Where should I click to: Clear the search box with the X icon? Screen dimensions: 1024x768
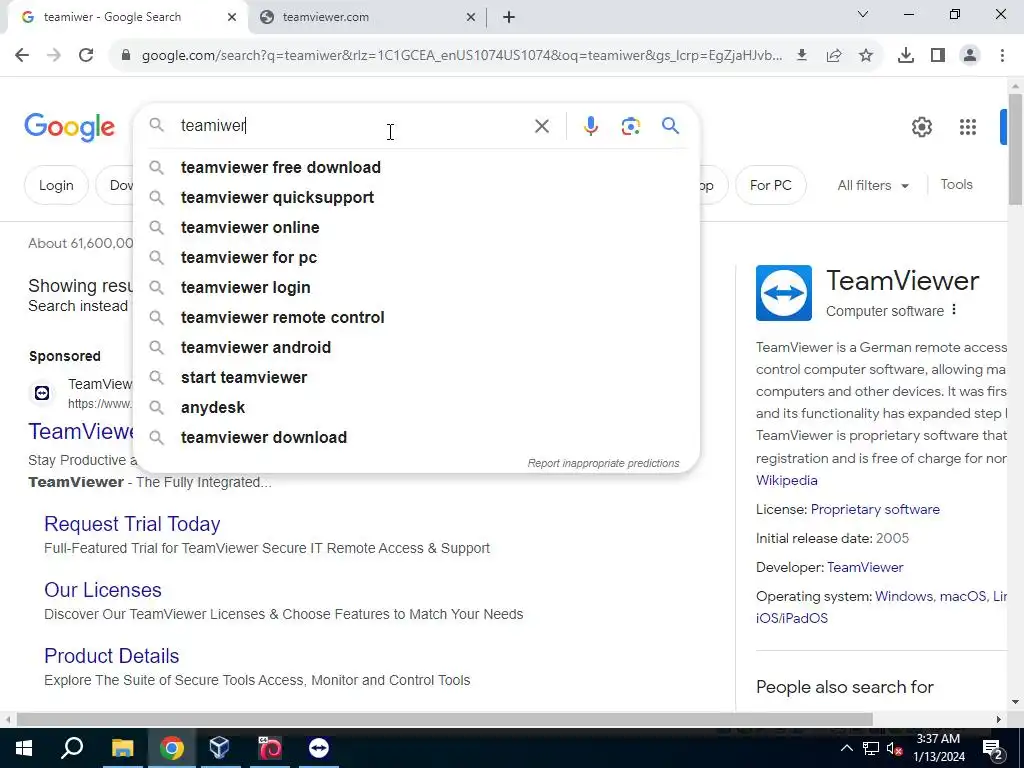click(x=541, y=126)
